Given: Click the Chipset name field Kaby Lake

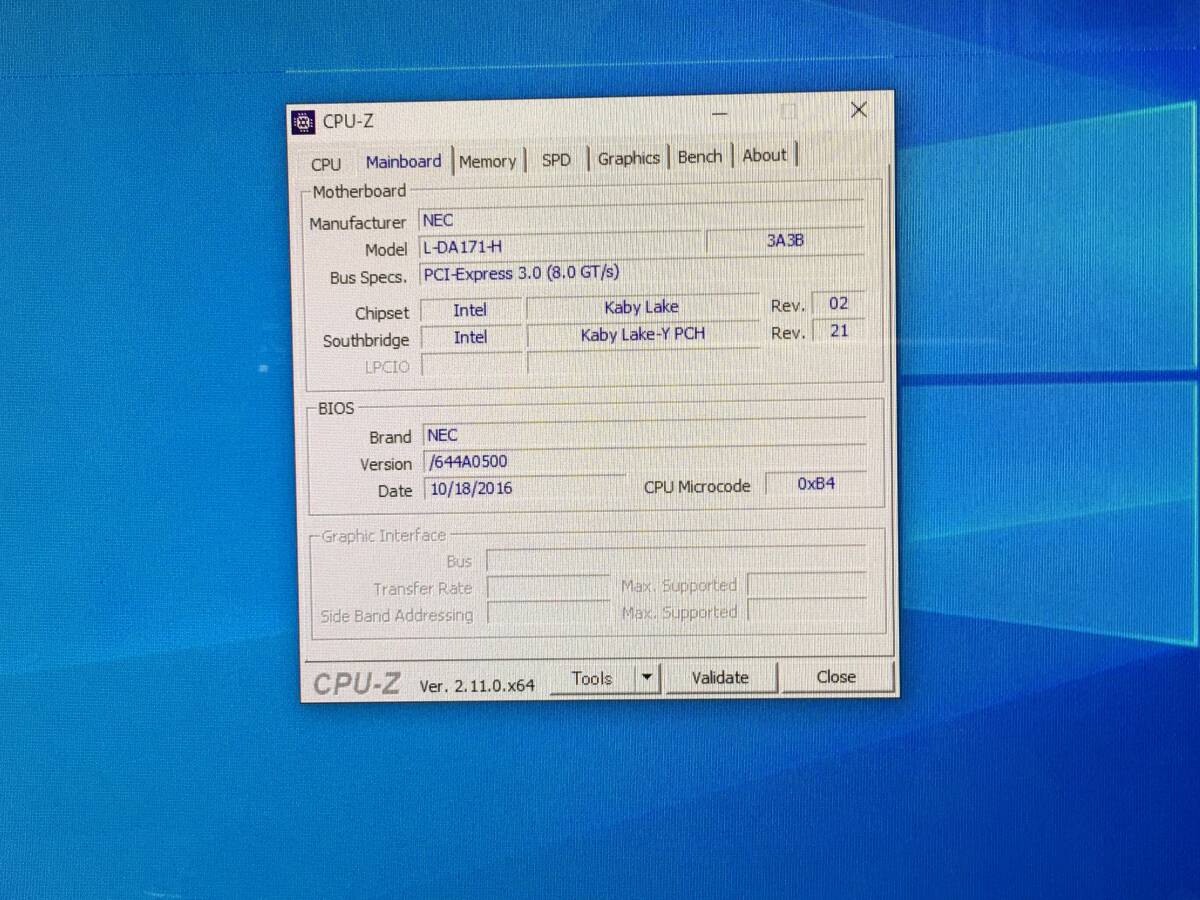Looking at the screenshot, I should click(x=642, y=307).
